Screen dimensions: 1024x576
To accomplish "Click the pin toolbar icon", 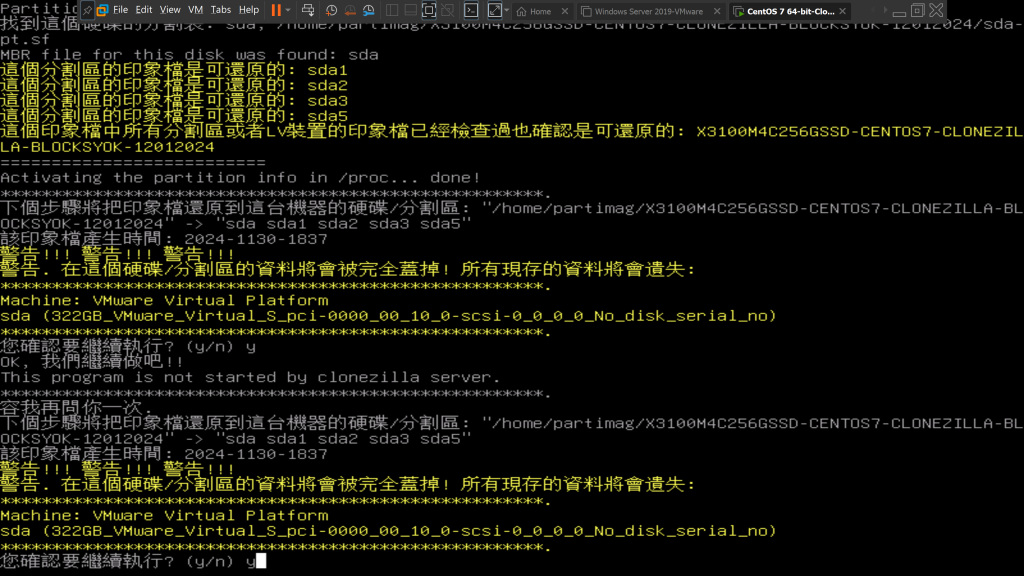I will coord(87,10).
